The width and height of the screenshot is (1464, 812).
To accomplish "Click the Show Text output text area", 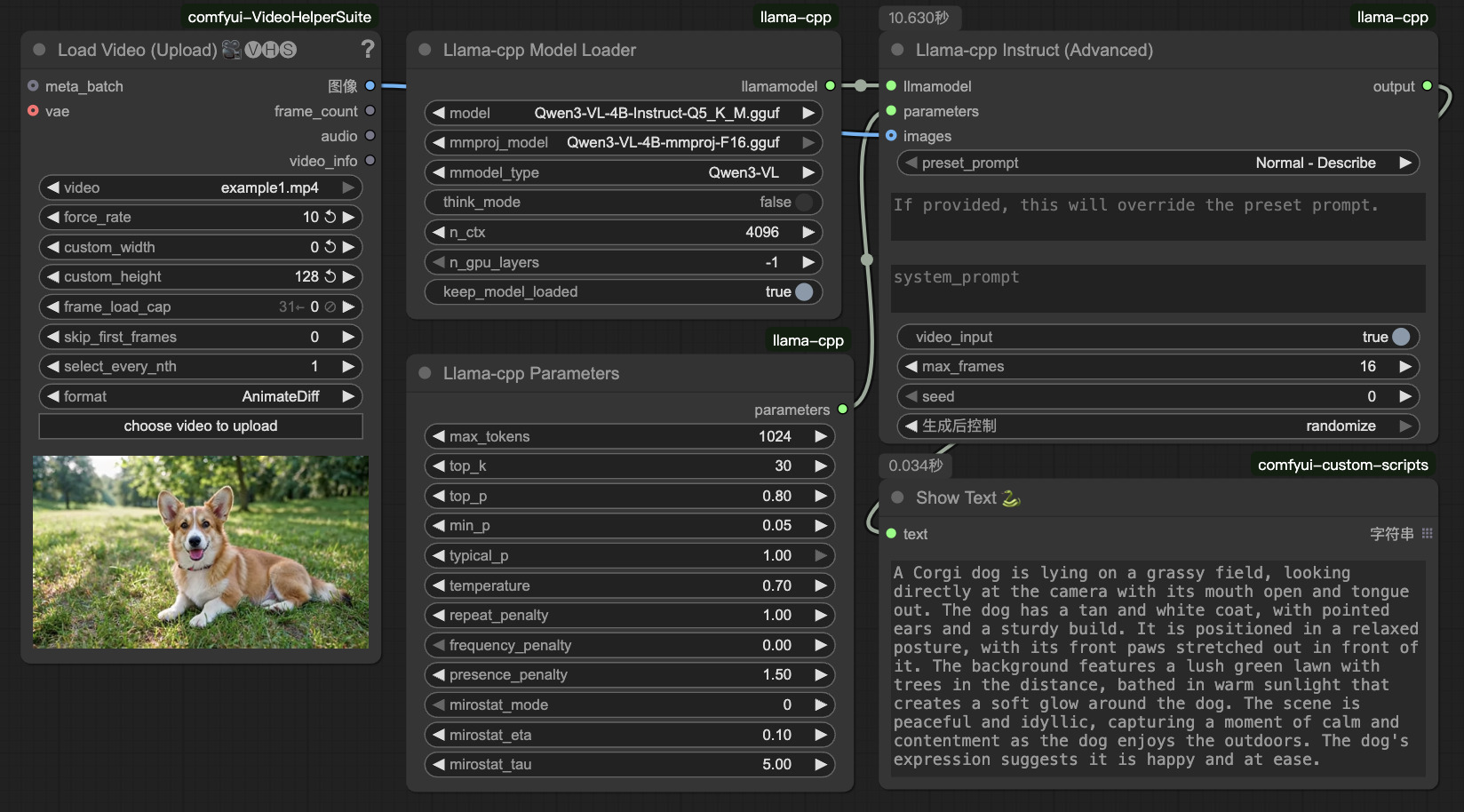I will 1158,668.
